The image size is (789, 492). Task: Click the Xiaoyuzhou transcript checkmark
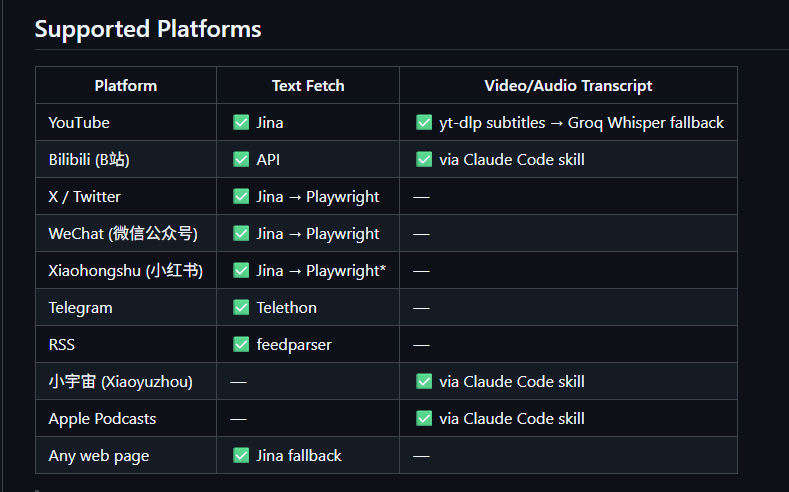pos(424,381)
